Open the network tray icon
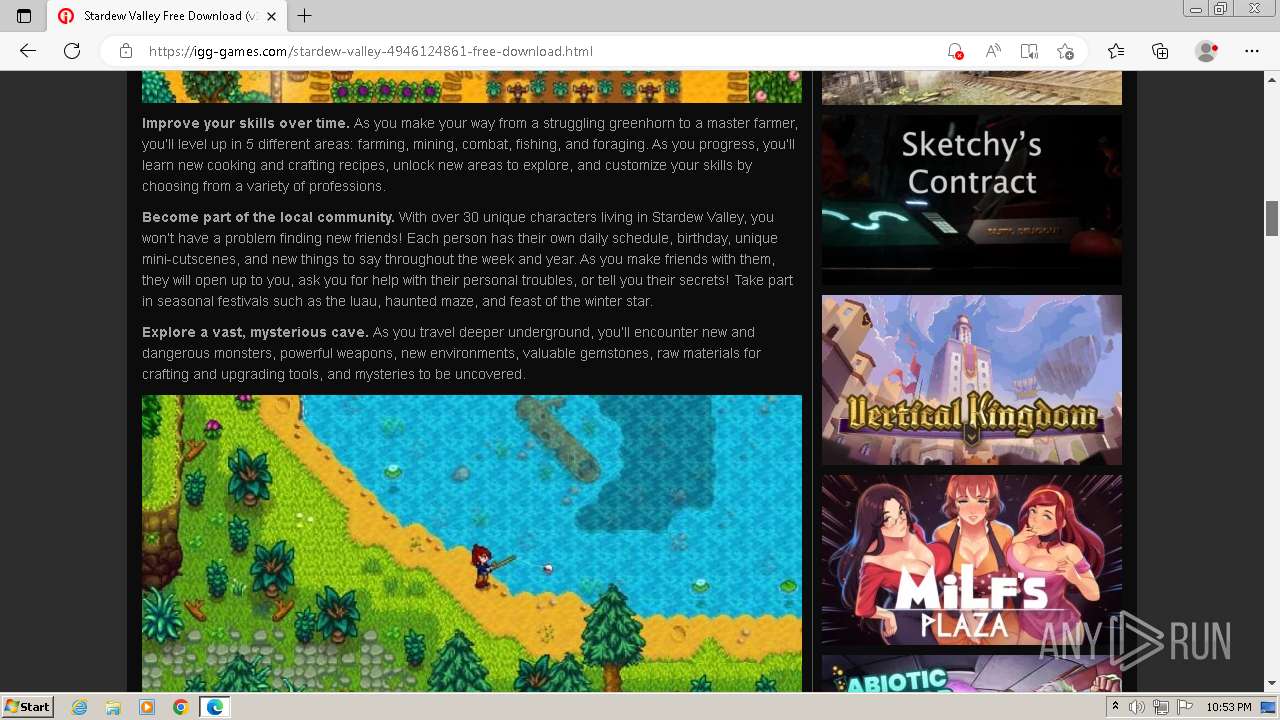Screen dimensions: 1280x720 pyautogui.click(x=1160, y=707)
